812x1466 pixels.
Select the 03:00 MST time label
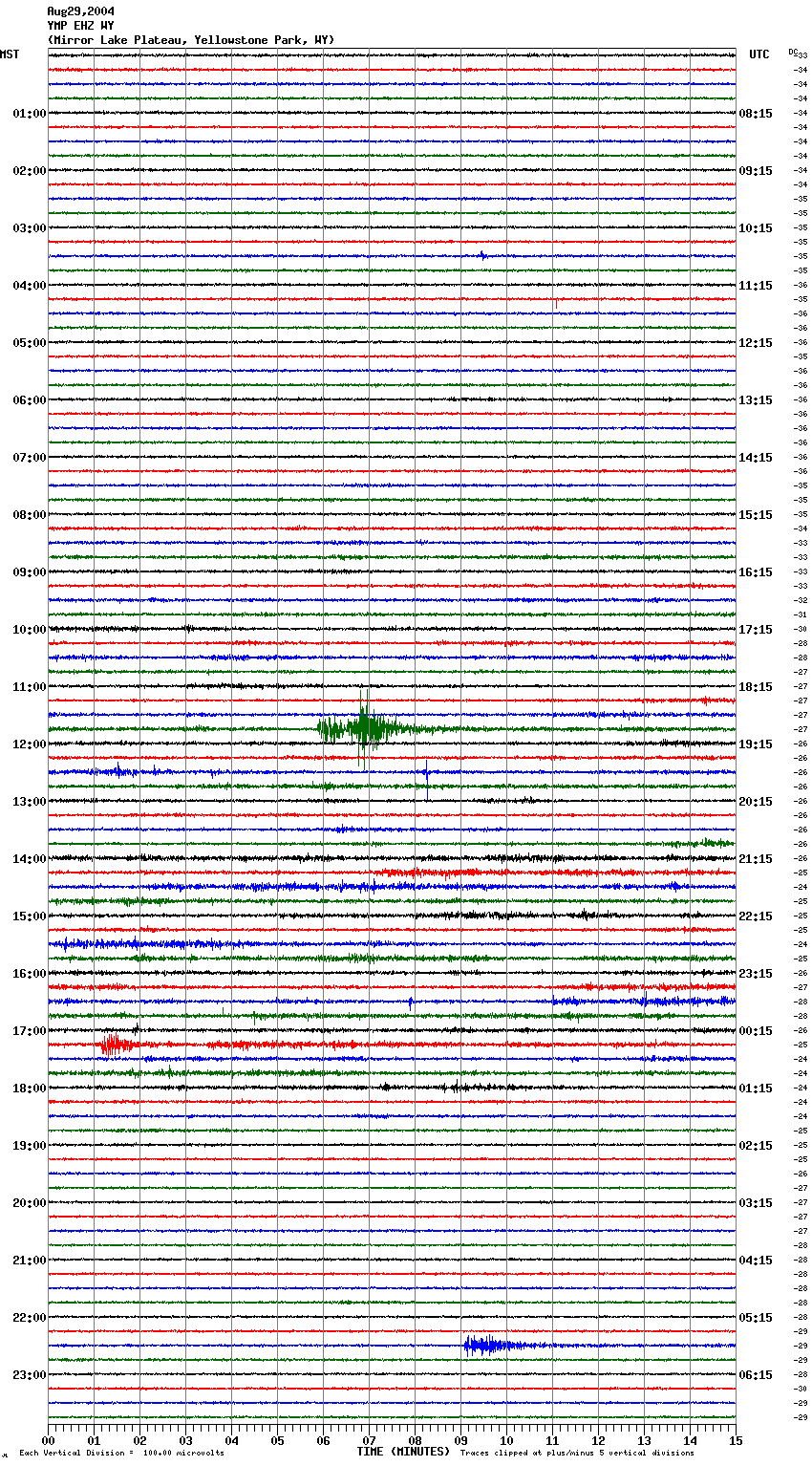[x=30, y=228]
